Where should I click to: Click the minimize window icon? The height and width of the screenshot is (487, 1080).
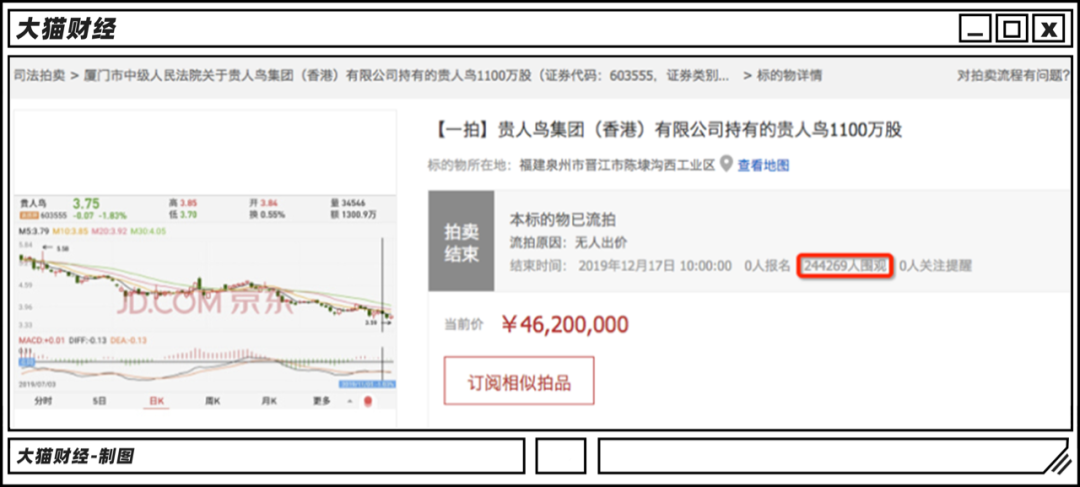coord(975,29)
